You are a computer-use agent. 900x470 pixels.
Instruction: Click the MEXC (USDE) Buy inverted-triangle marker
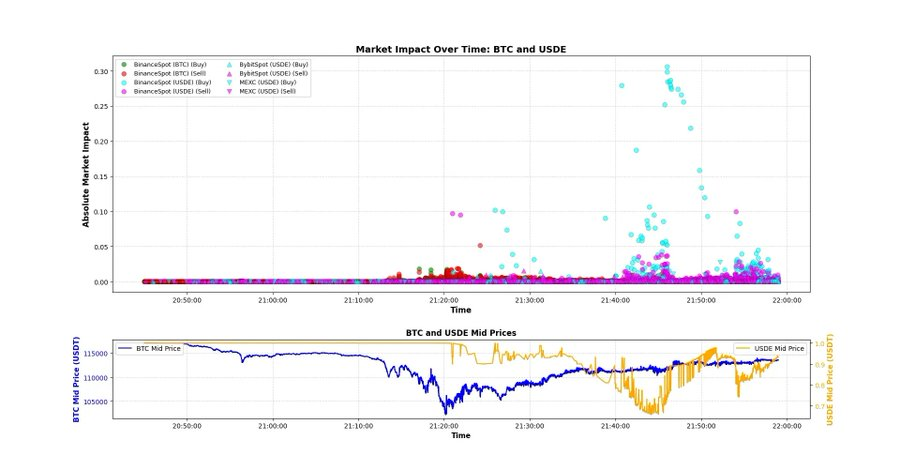tap(229, 82)
